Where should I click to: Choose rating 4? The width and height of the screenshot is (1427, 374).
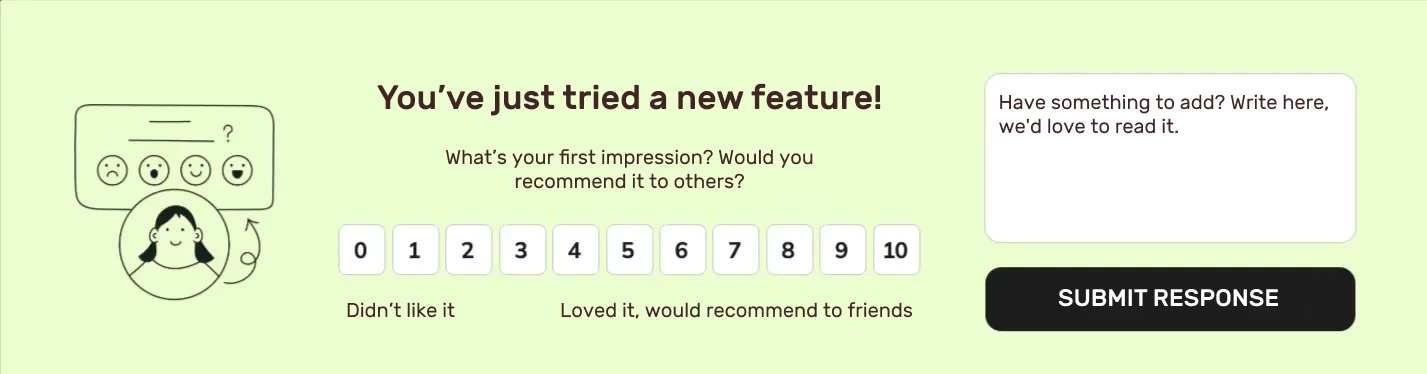click(x=575, y=250)
